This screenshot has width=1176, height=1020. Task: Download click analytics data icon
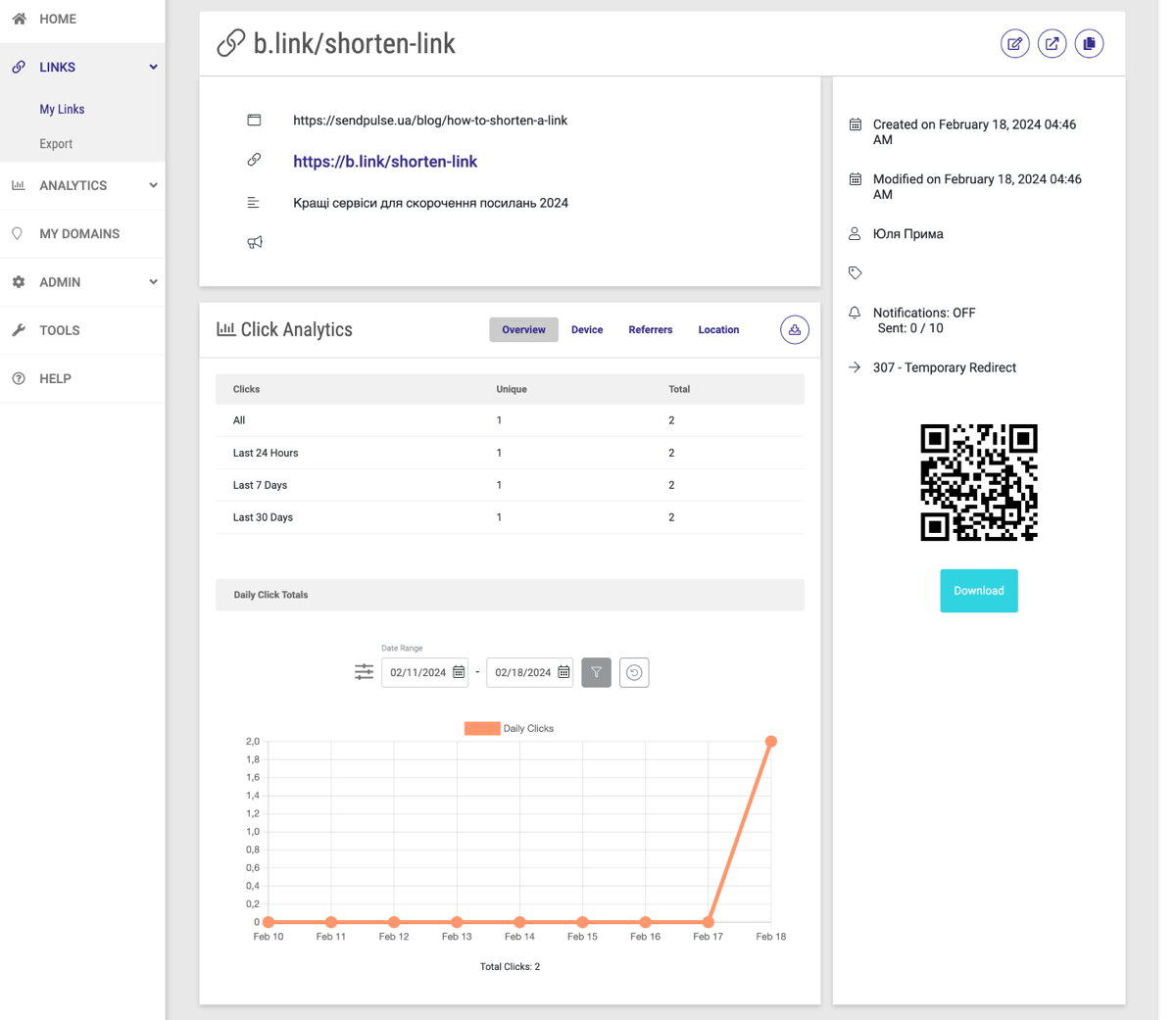[794, 330]
